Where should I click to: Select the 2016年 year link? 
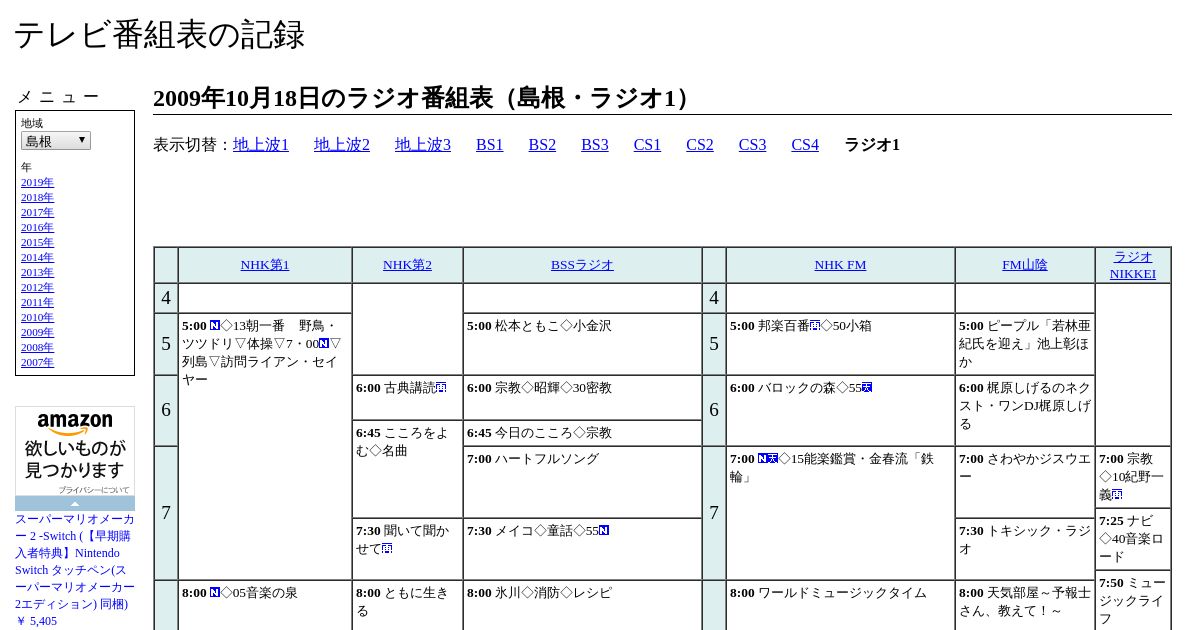[37, 227]
